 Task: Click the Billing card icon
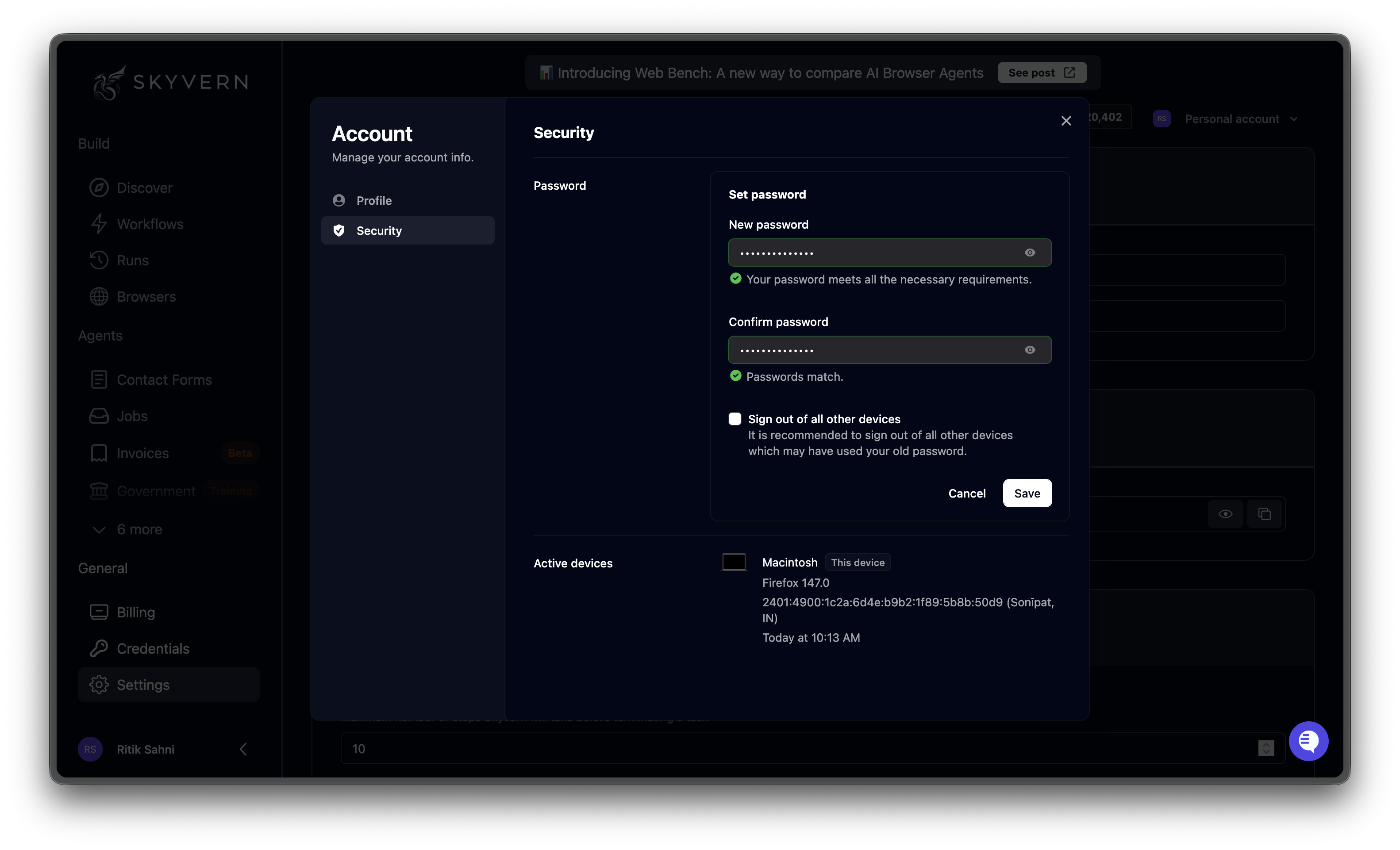[99, 612]
